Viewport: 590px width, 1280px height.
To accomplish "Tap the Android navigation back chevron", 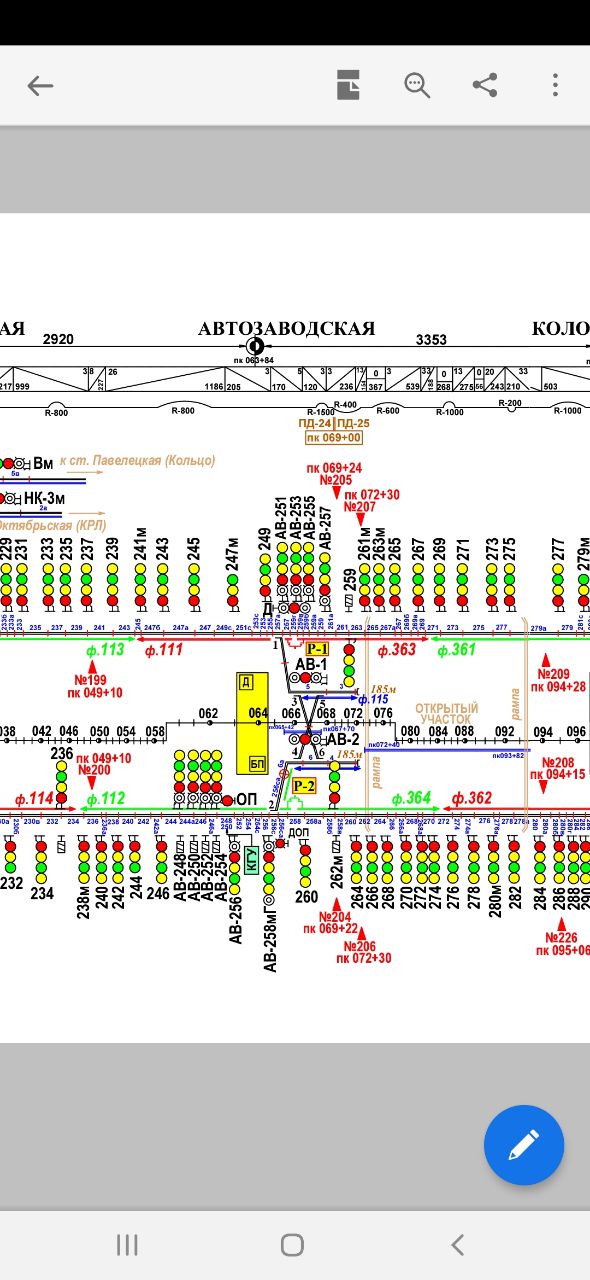I will 457,1244.
